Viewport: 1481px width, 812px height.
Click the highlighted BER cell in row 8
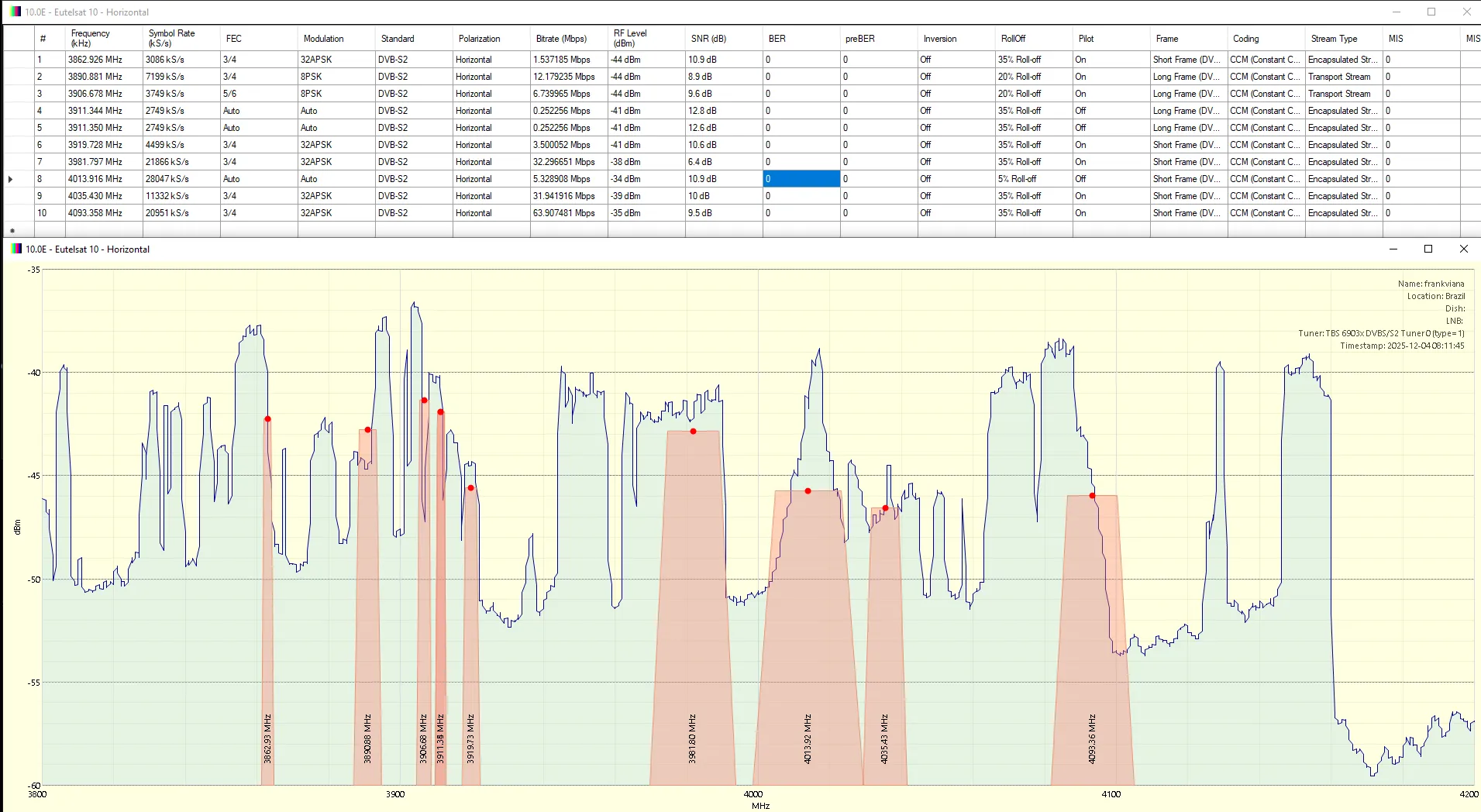coord(801,179)
